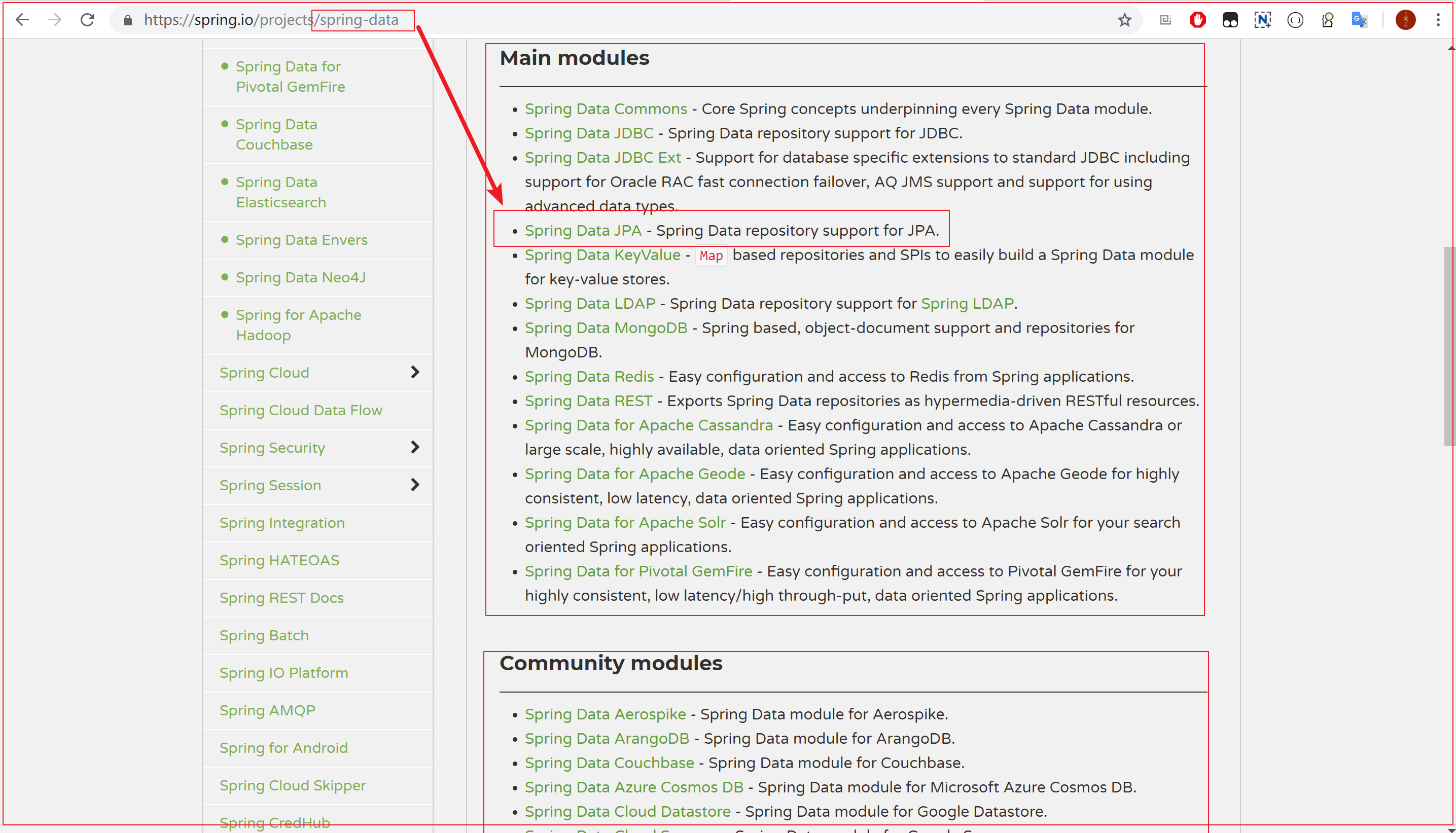Open the Chrome profile avatar
This screenshot has width=1456, height=833.
(x=1406, y=20)
